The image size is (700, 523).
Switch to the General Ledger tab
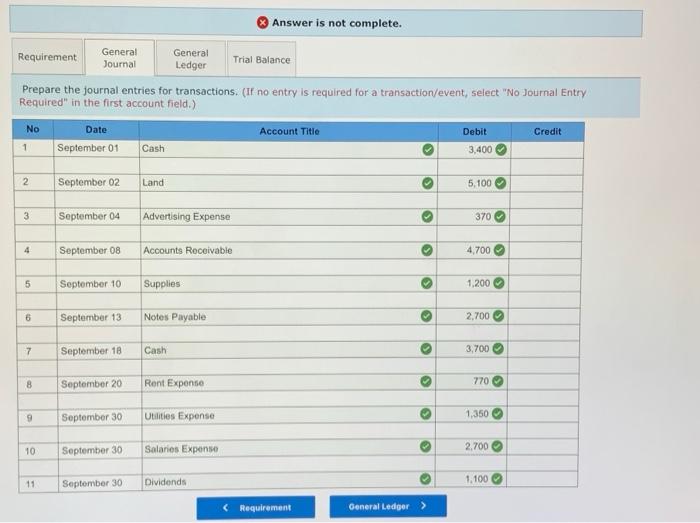(191, 59)
